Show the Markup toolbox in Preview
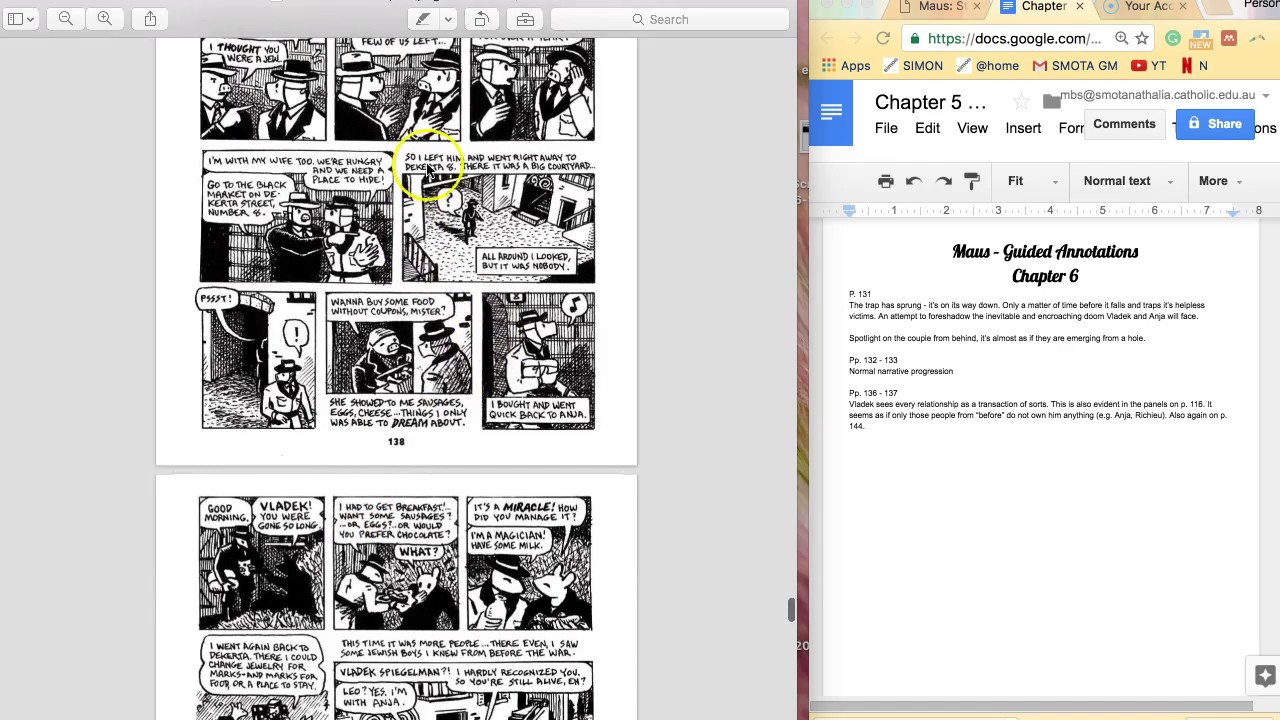Screen dimensions: 1280x720 (x=525, y=19)
